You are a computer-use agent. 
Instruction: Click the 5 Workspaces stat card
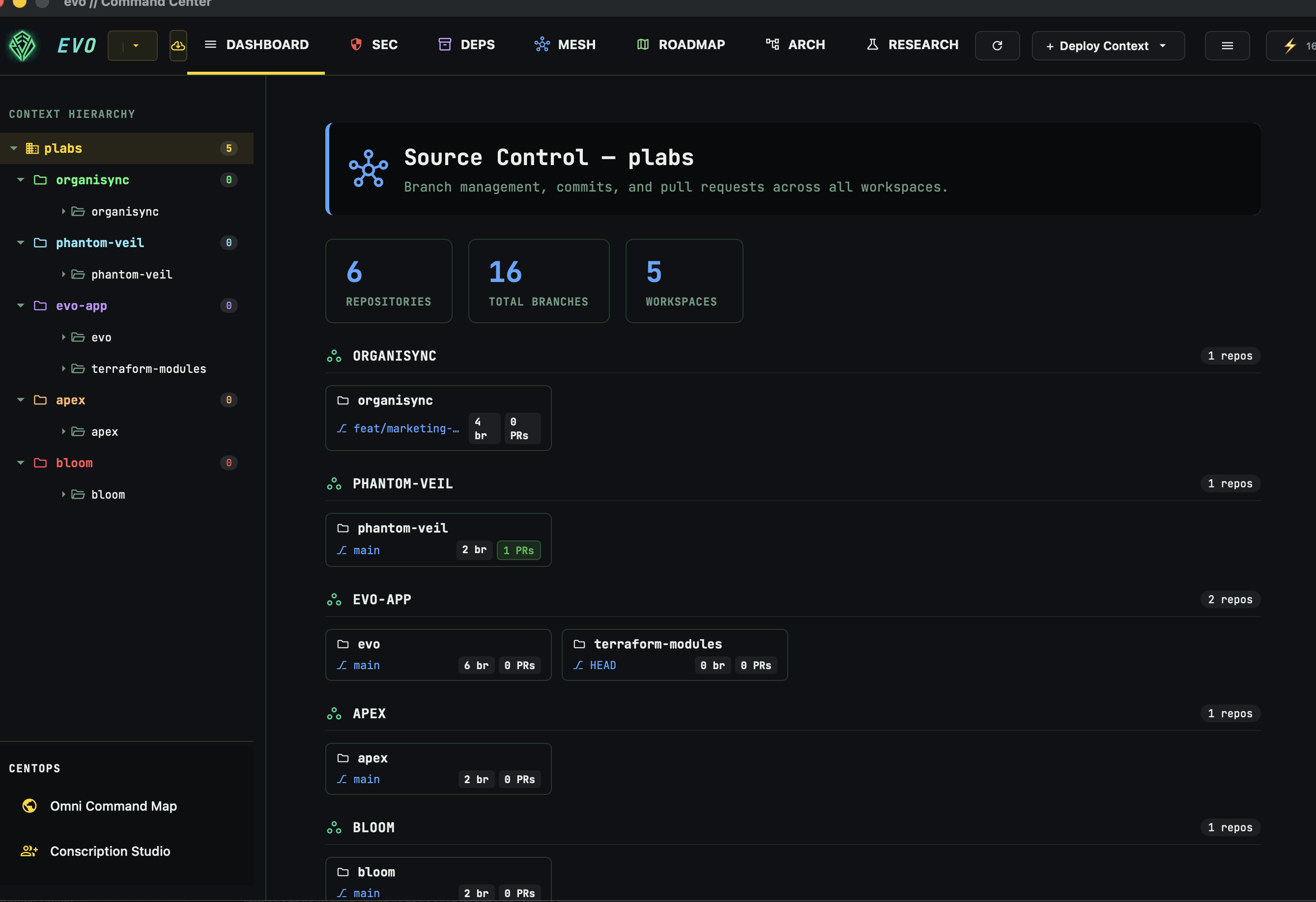pyautogui.click(x=684, y=281)
